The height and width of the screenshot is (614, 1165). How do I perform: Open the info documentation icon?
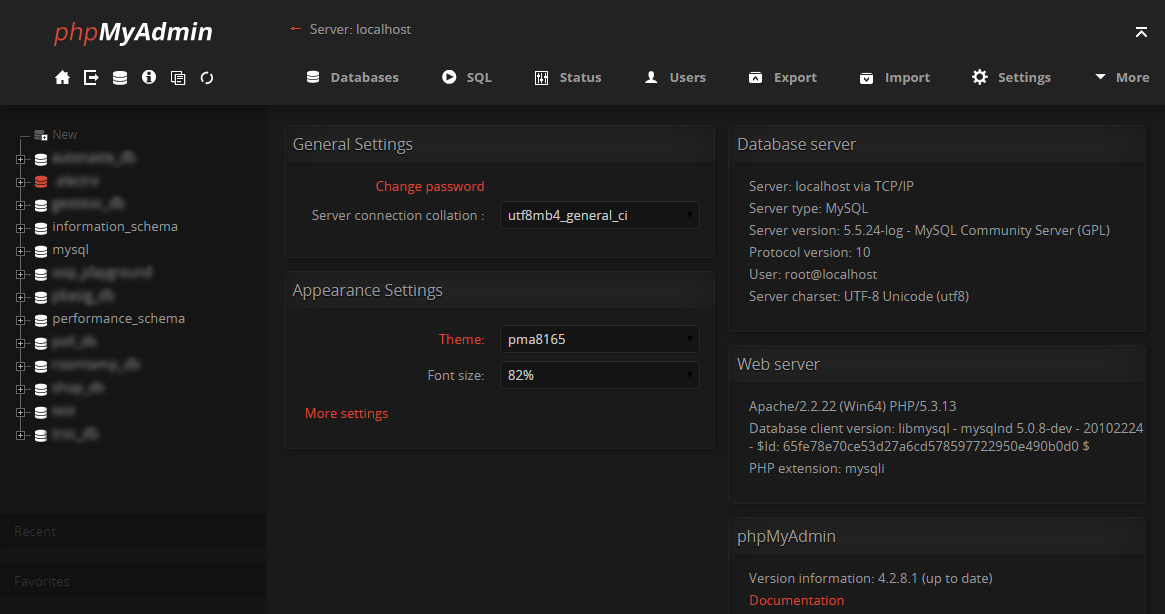[x=149, y=77]
